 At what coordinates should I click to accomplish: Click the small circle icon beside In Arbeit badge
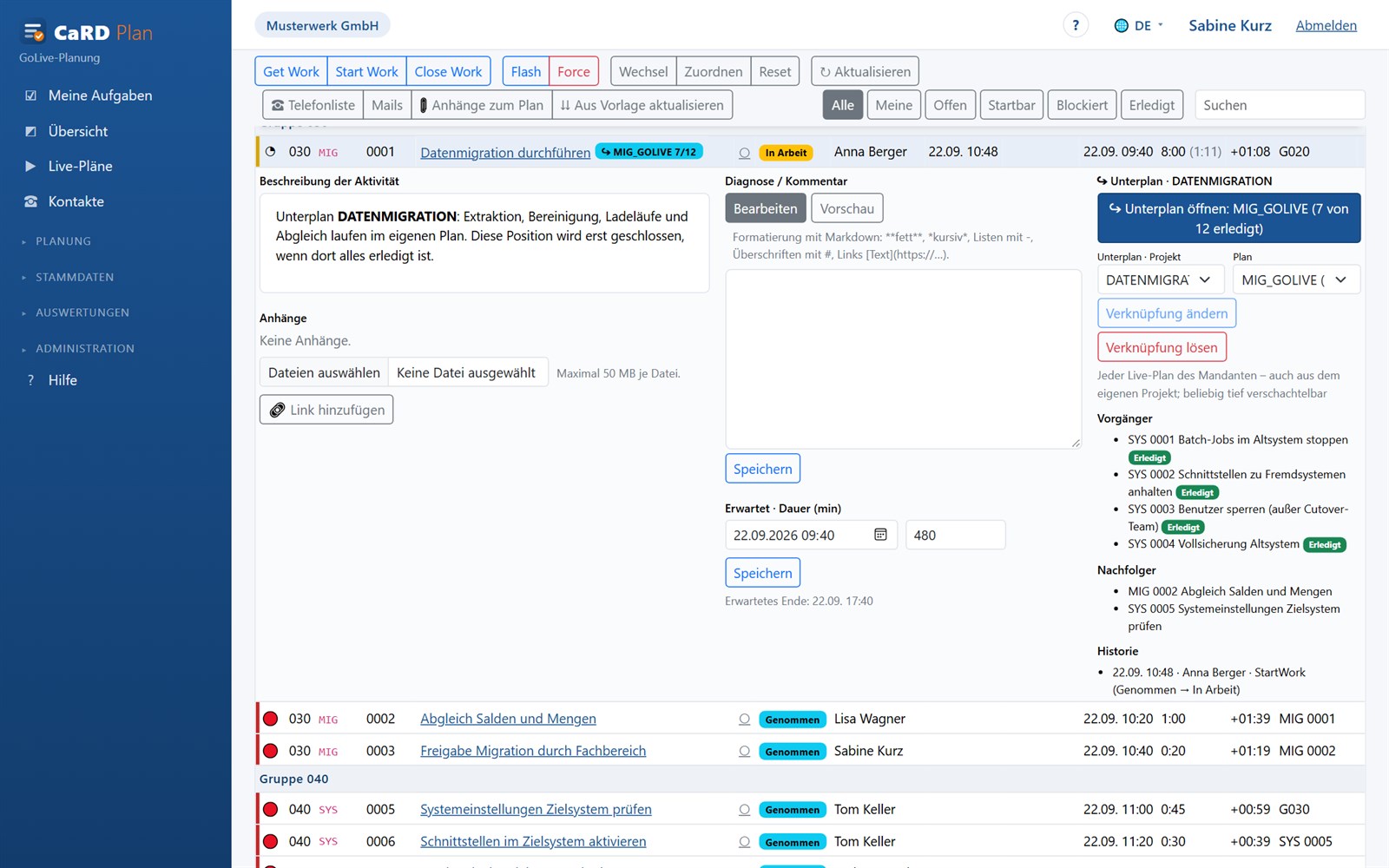(744, 153)
